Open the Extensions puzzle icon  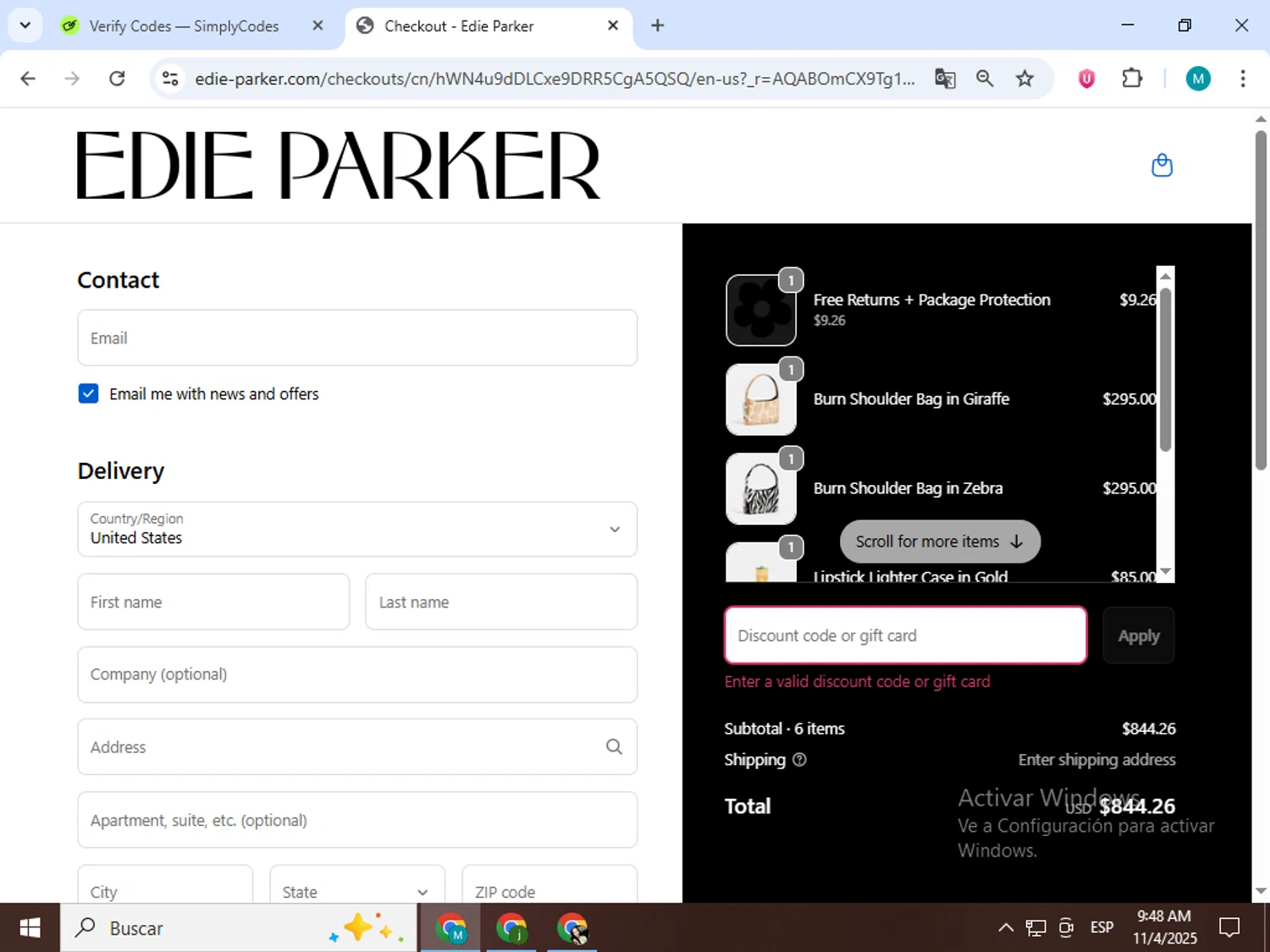1132,79
